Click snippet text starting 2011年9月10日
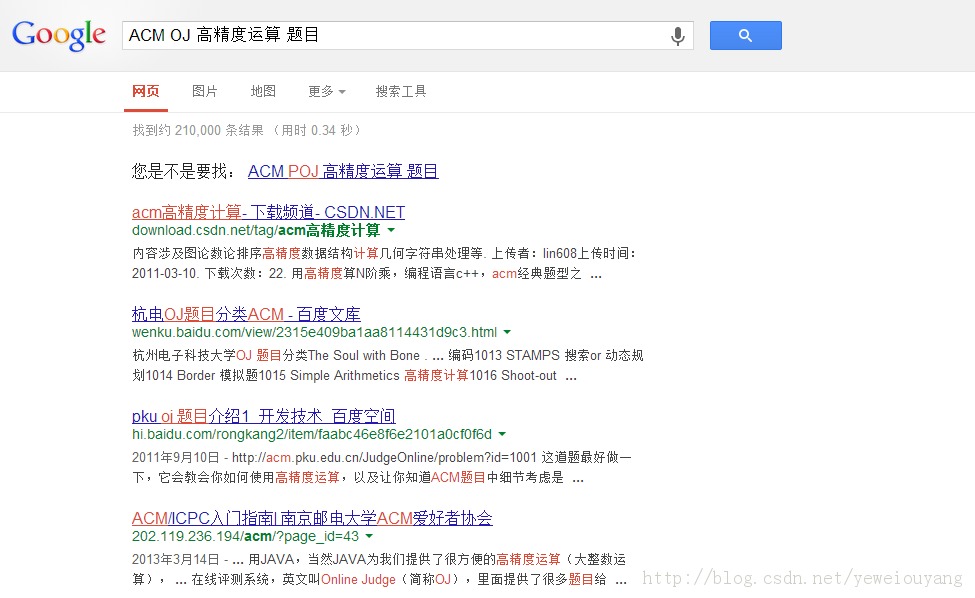975x598 pixels. point(382,467)
